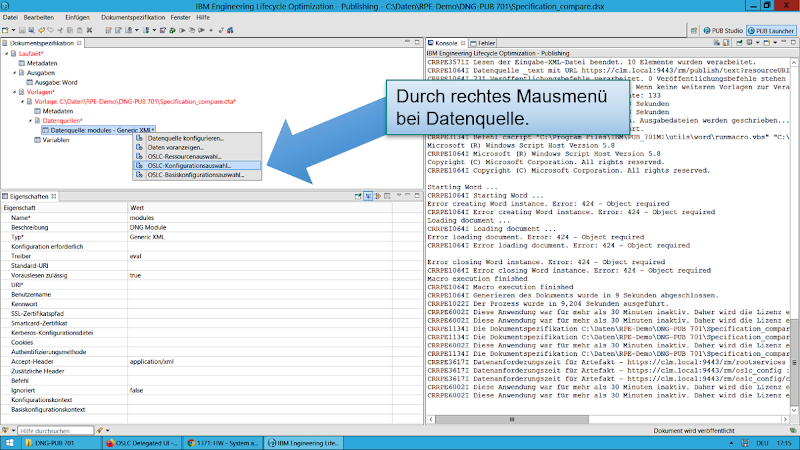Click the Hilfe durchsuchen search field
Viewport: 800px width, 450px height.
[x=56, y=431]
